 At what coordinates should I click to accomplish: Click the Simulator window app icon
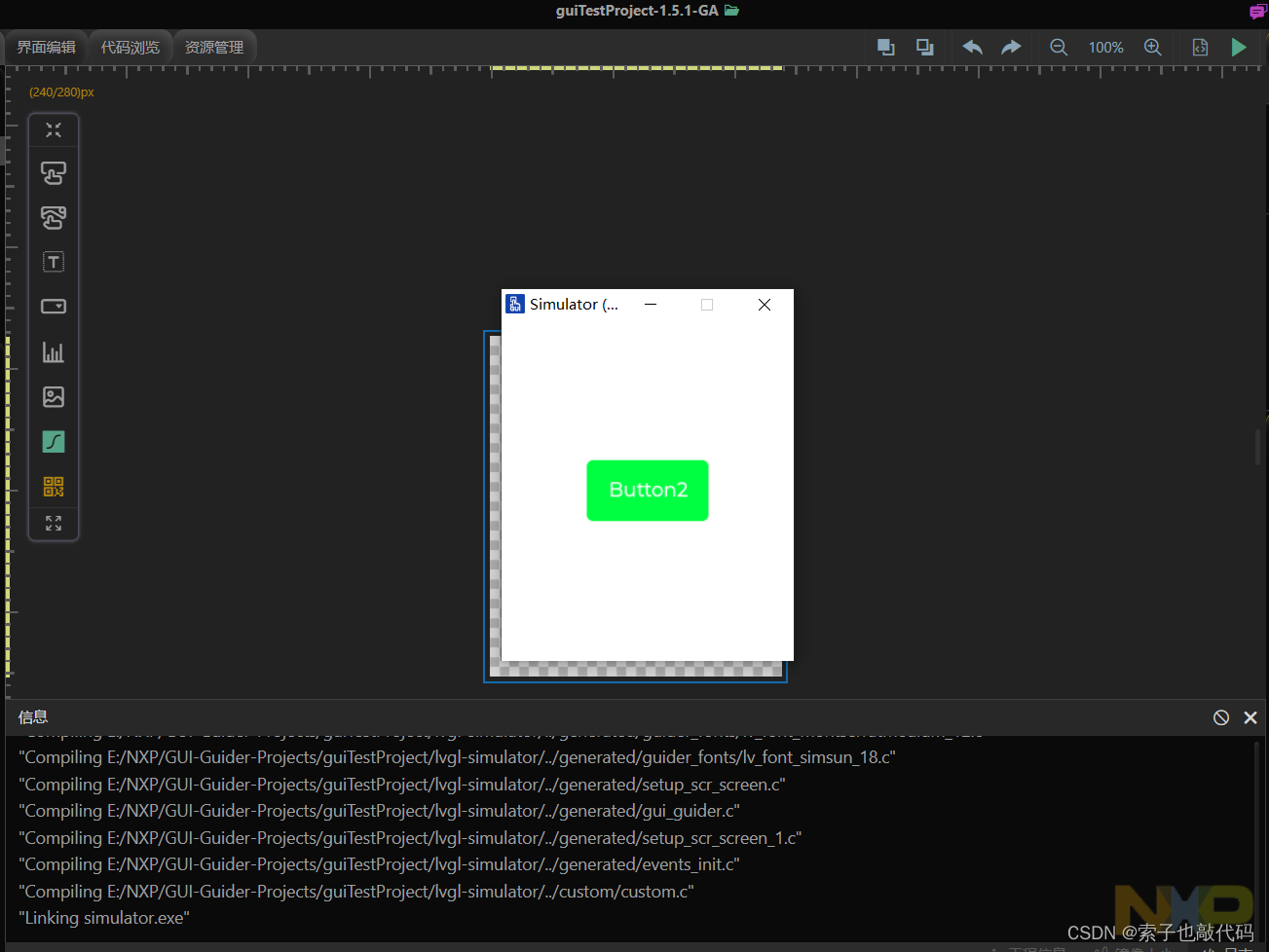pos(515,305)
